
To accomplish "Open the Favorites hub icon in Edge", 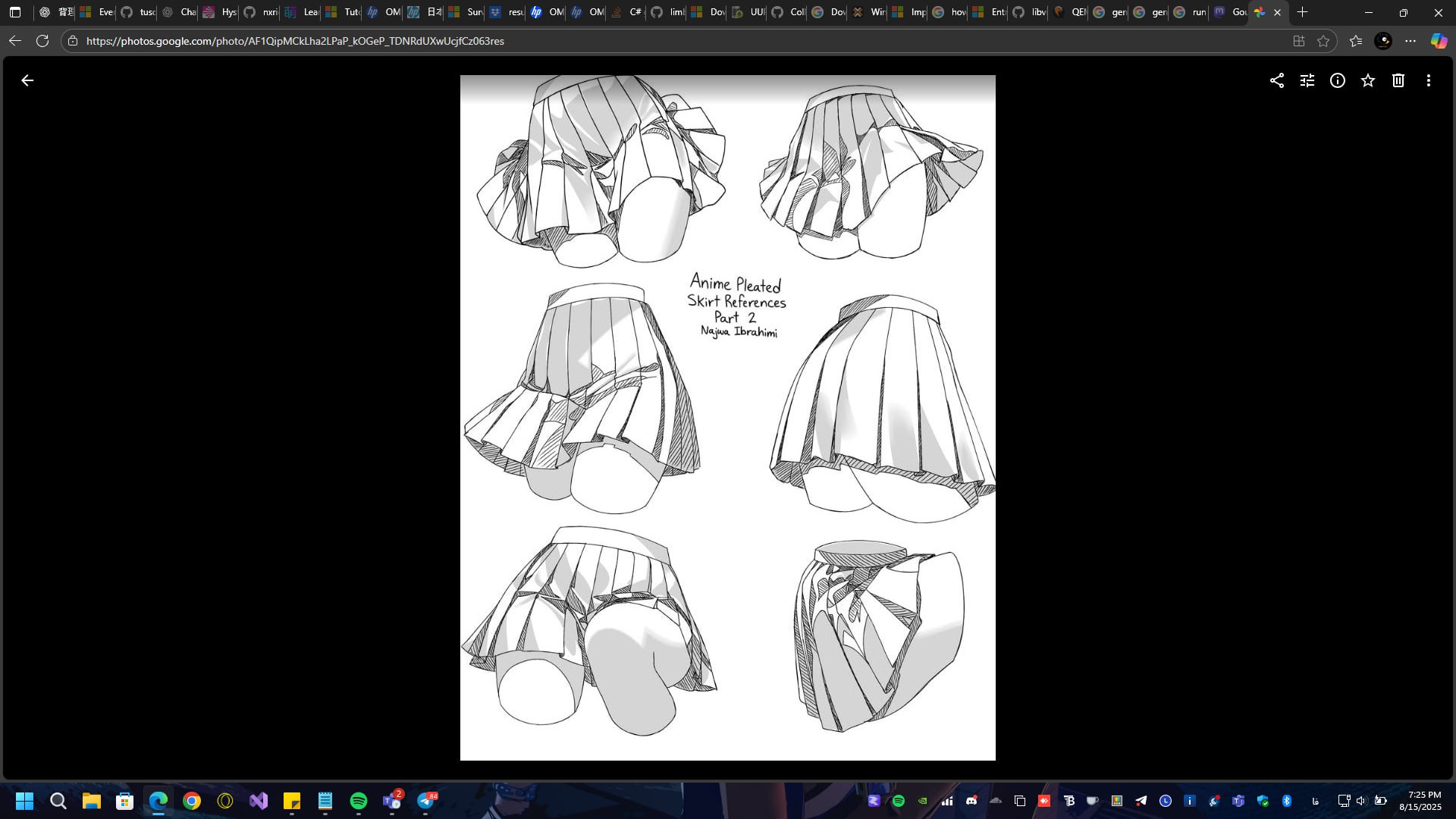I will point(1356,41).
